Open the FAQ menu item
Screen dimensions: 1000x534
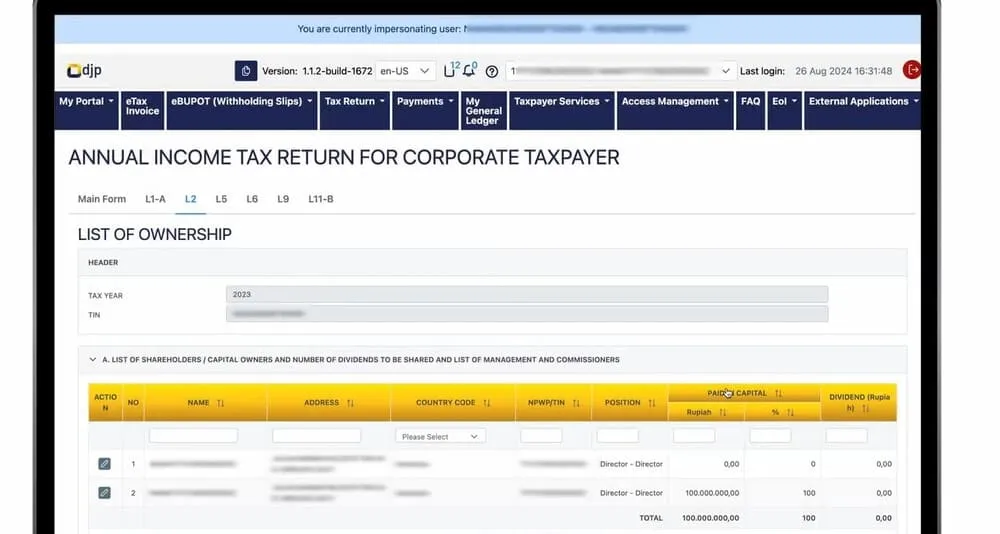(751, 110)
